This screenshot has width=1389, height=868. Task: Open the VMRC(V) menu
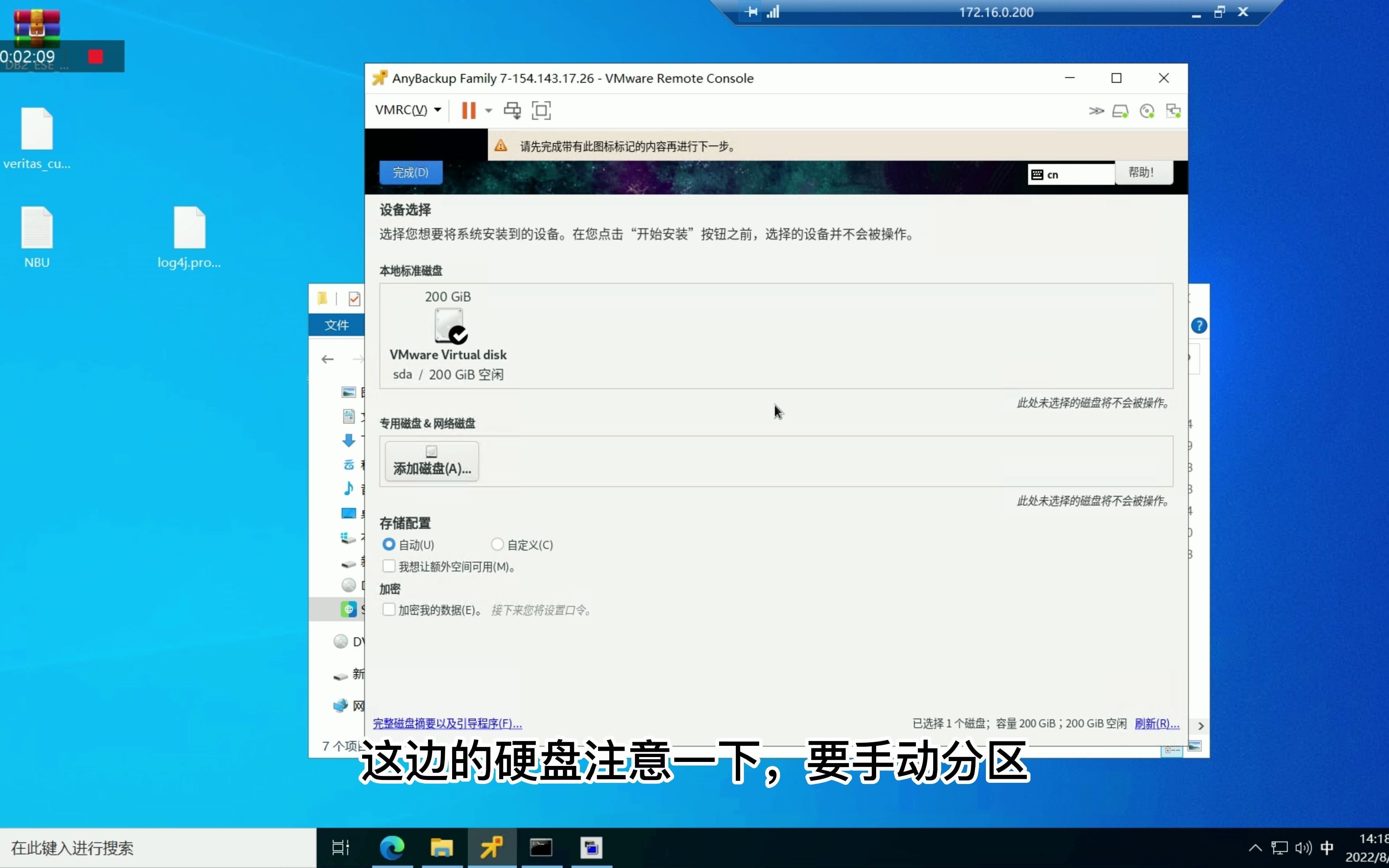click(x=408, y=110)
